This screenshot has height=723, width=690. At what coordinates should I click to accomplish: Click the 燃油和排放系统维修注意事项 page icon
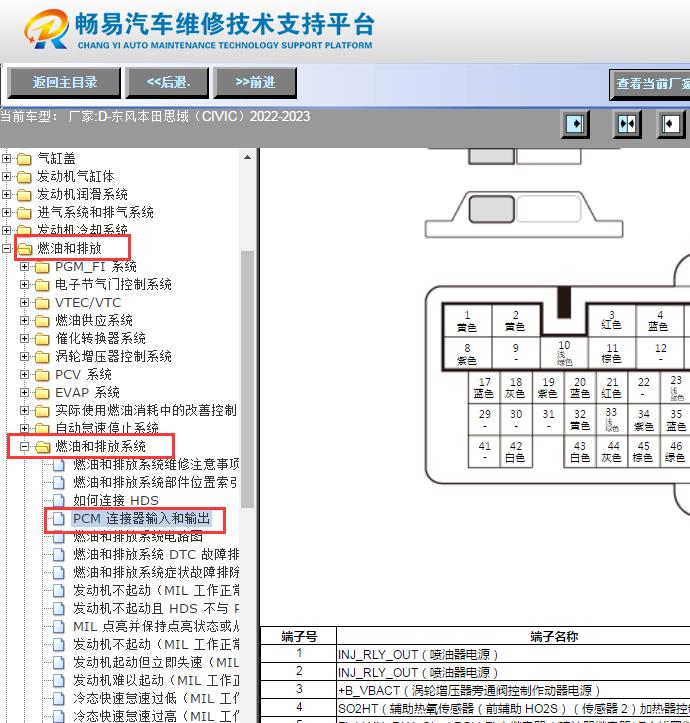tap(59, 465)
